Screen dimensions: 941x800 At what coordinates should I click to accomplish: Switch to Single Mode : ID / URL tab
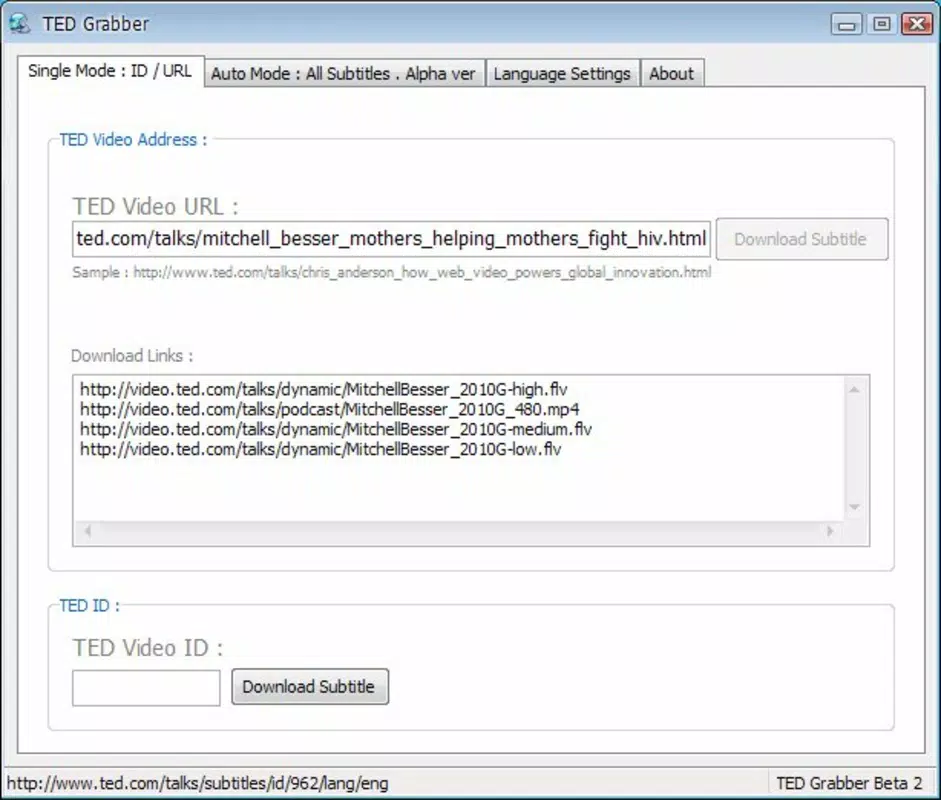click(x=110, y=71)
